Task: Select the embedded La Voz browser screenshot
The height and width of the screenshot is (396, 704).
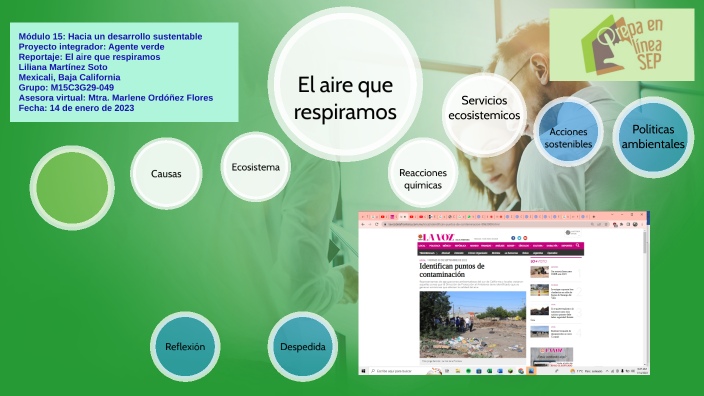Action: click(504, 293)
